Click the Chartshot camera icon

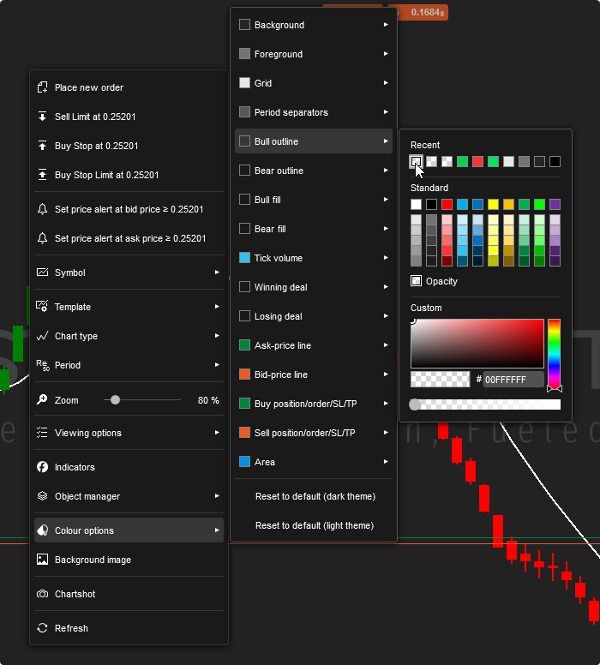(42, 594)
